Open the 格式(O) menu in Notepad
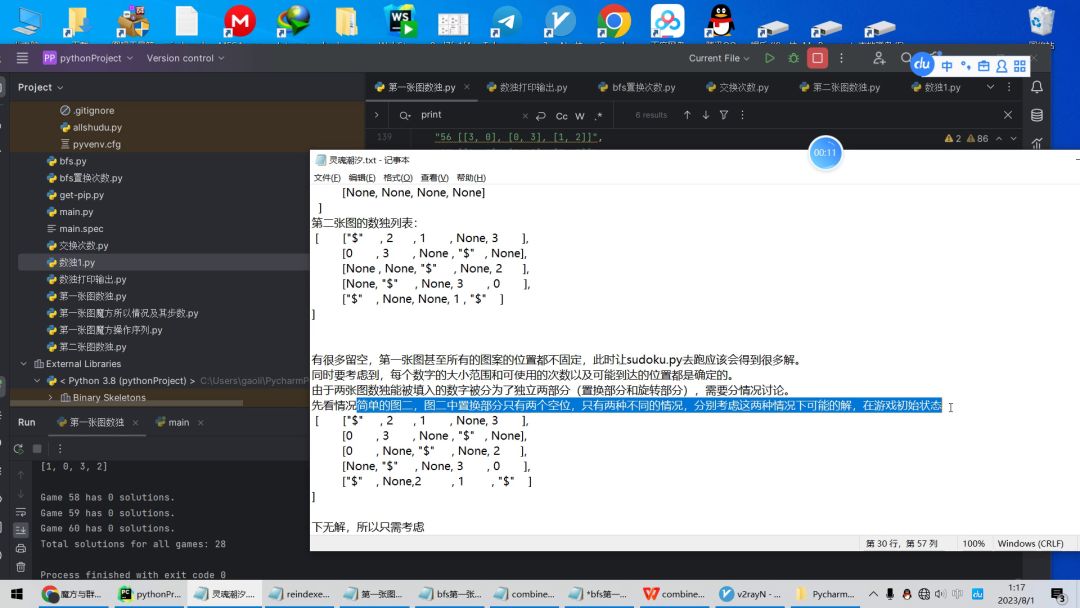The width and height of the screenshot is (1080, 608). 398,177
